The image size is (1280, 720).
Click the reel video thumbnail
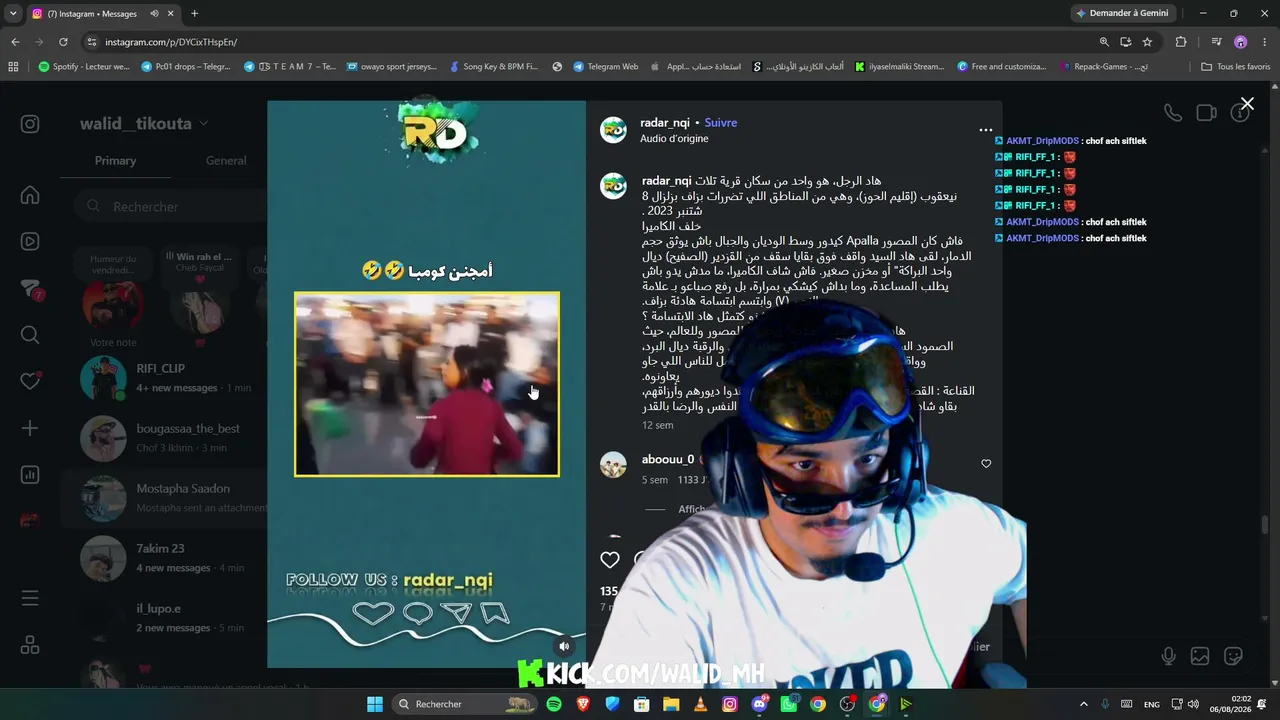click(x=427, y=384)
